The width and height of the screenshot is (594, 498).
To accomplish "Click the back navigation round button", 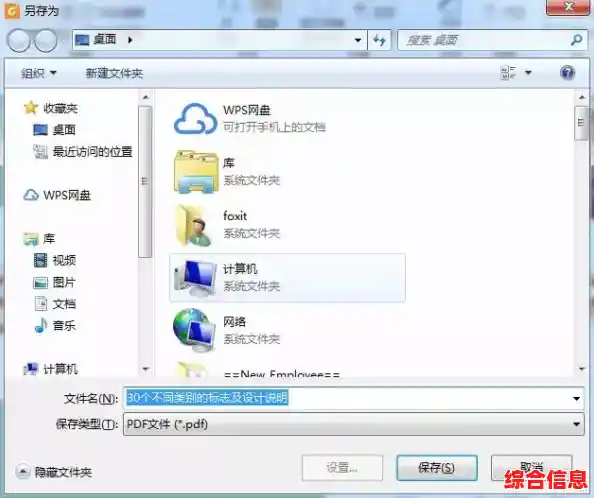I will click(19, 40).
